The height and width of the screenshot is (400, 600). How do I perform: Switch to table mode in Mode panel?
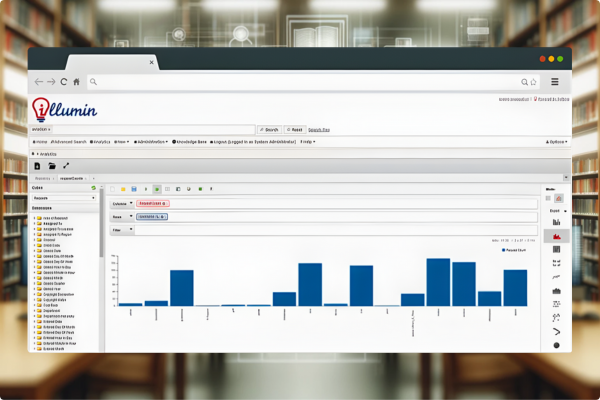pos(548,199)
